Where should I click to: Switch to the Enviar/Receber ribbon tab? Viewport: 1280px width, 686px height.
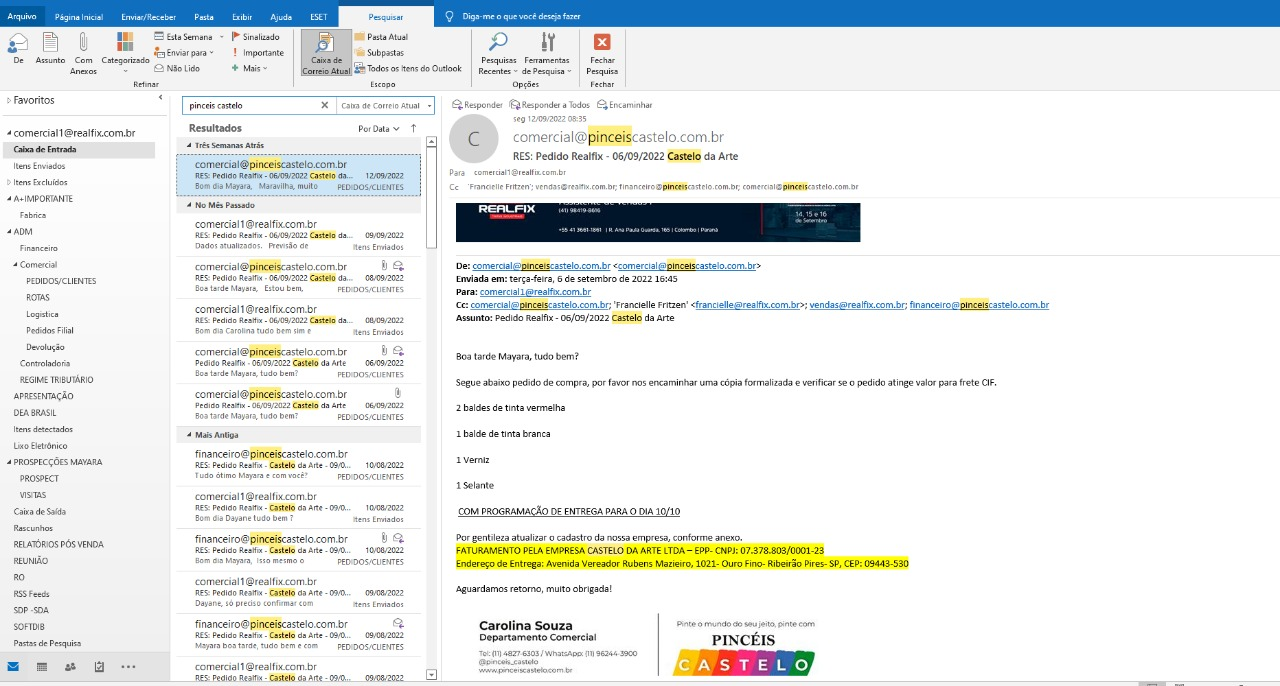point(148,17)
